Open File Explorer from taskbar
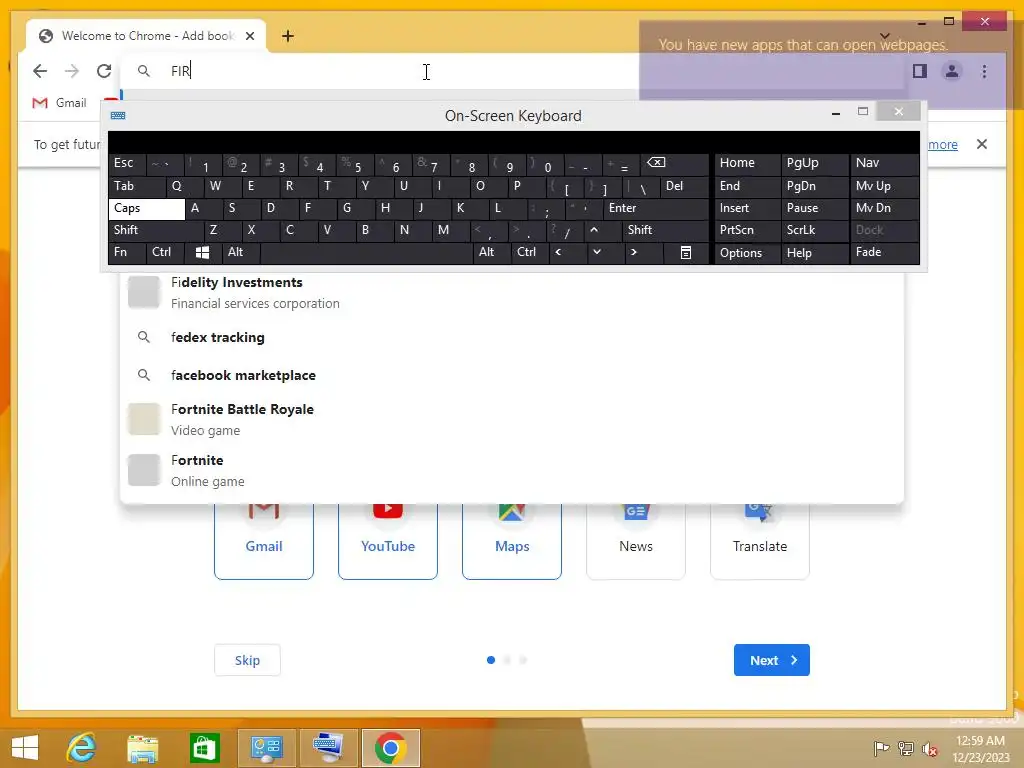 [143, 748]
